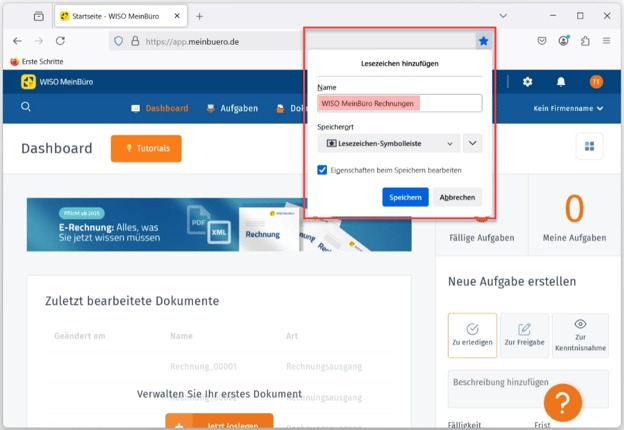Open the dashboard widget grid icon
The width and height of the screenshot is (624, 430).
(589, 147)
